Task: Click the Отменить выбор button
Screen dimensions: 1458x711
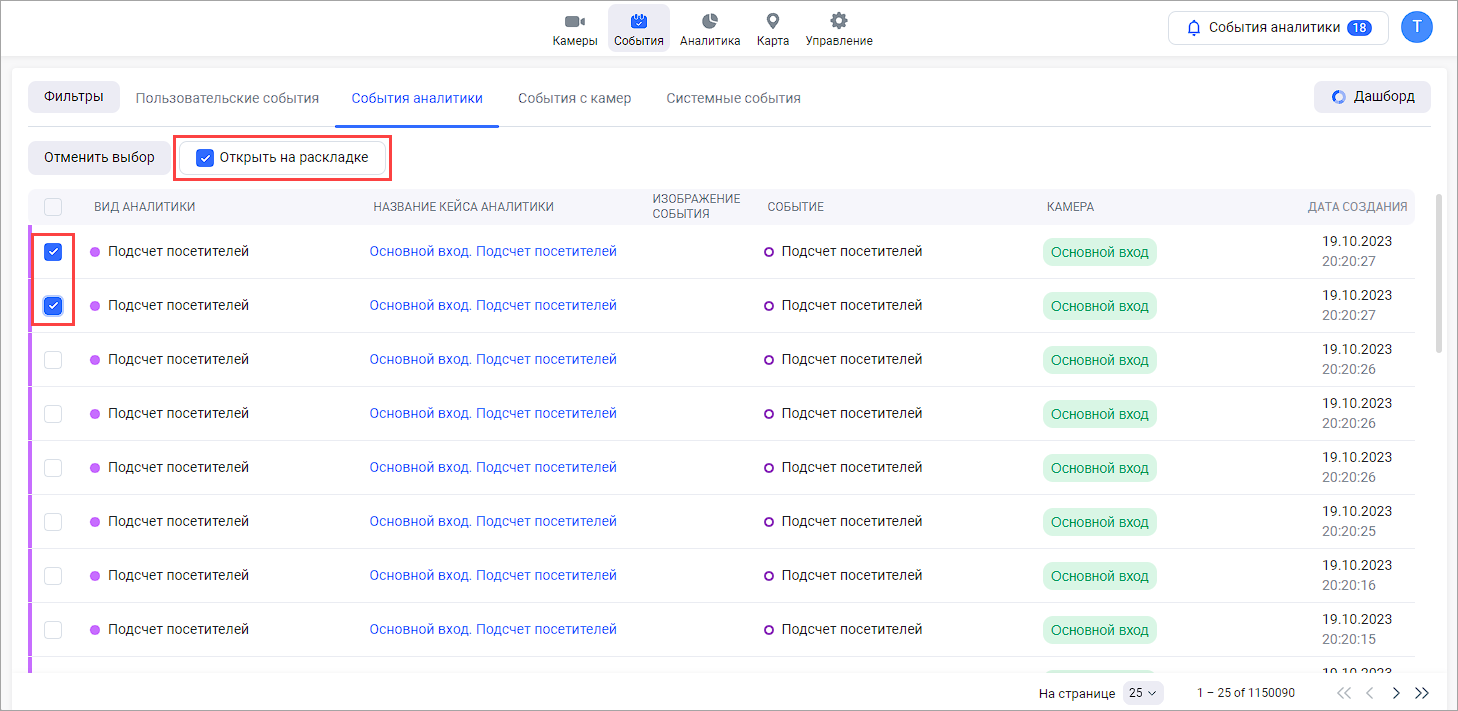Action: 99,158
